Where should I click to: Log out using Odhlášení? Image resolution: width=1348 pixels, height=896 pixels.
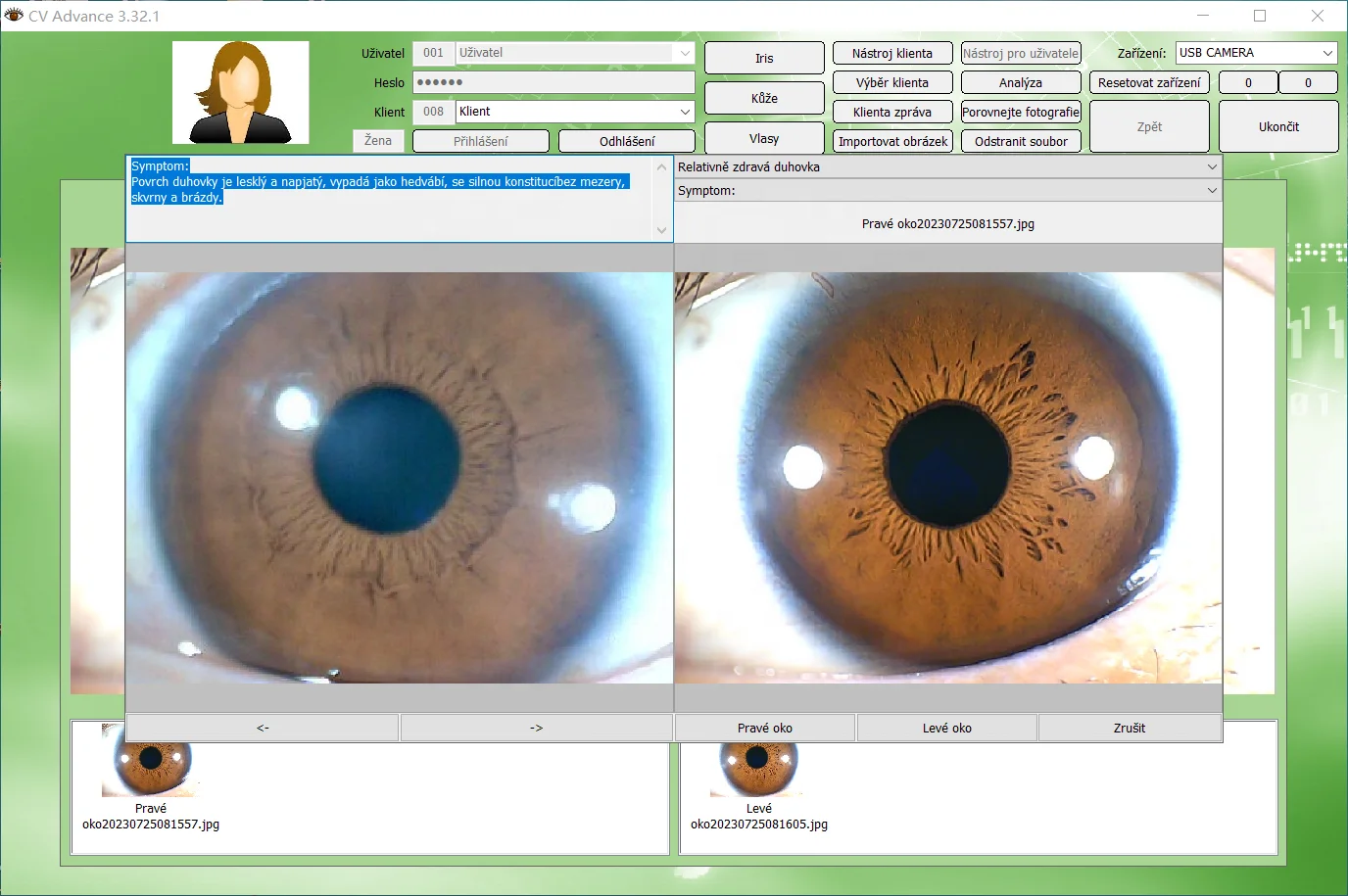(x=626, y=141)
